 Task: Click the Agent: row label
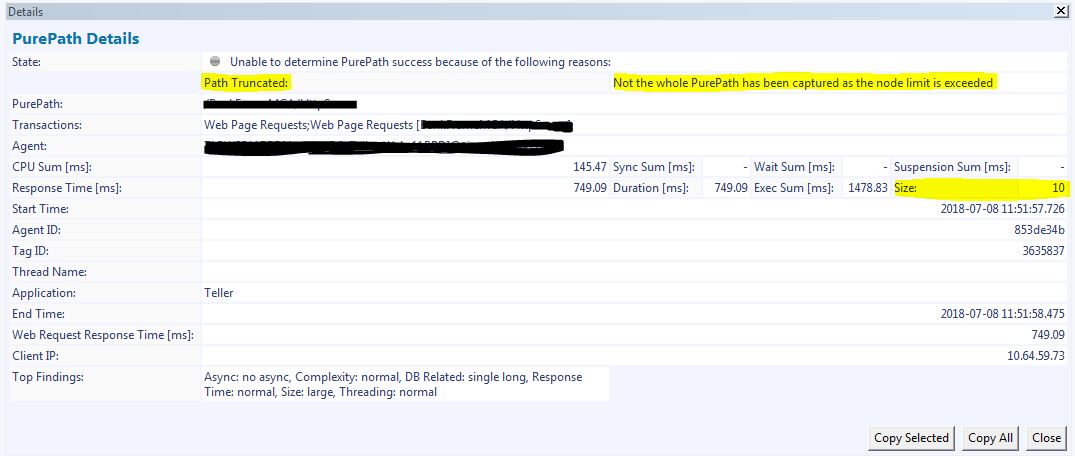point(28,146)
